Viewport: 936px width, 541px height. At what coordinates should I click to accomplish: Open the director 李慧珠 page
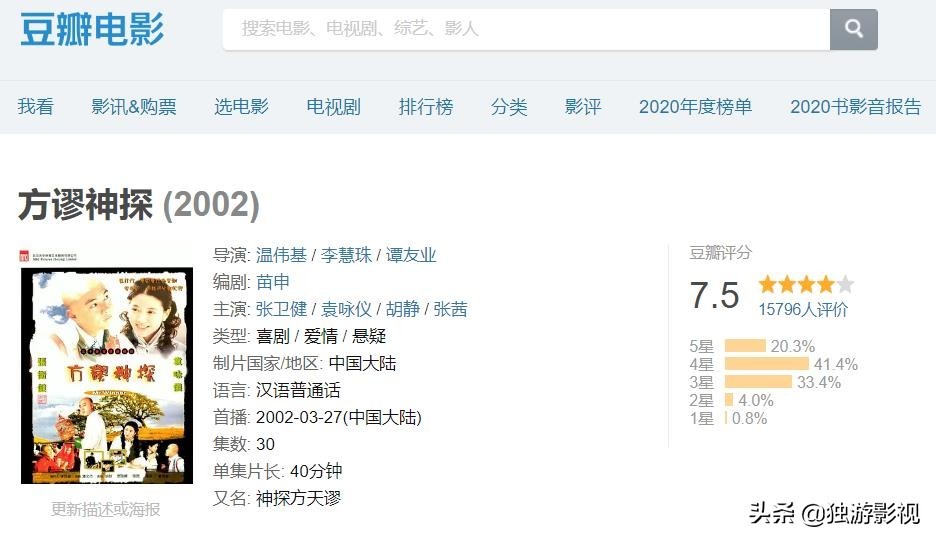[x=346, y=255]
